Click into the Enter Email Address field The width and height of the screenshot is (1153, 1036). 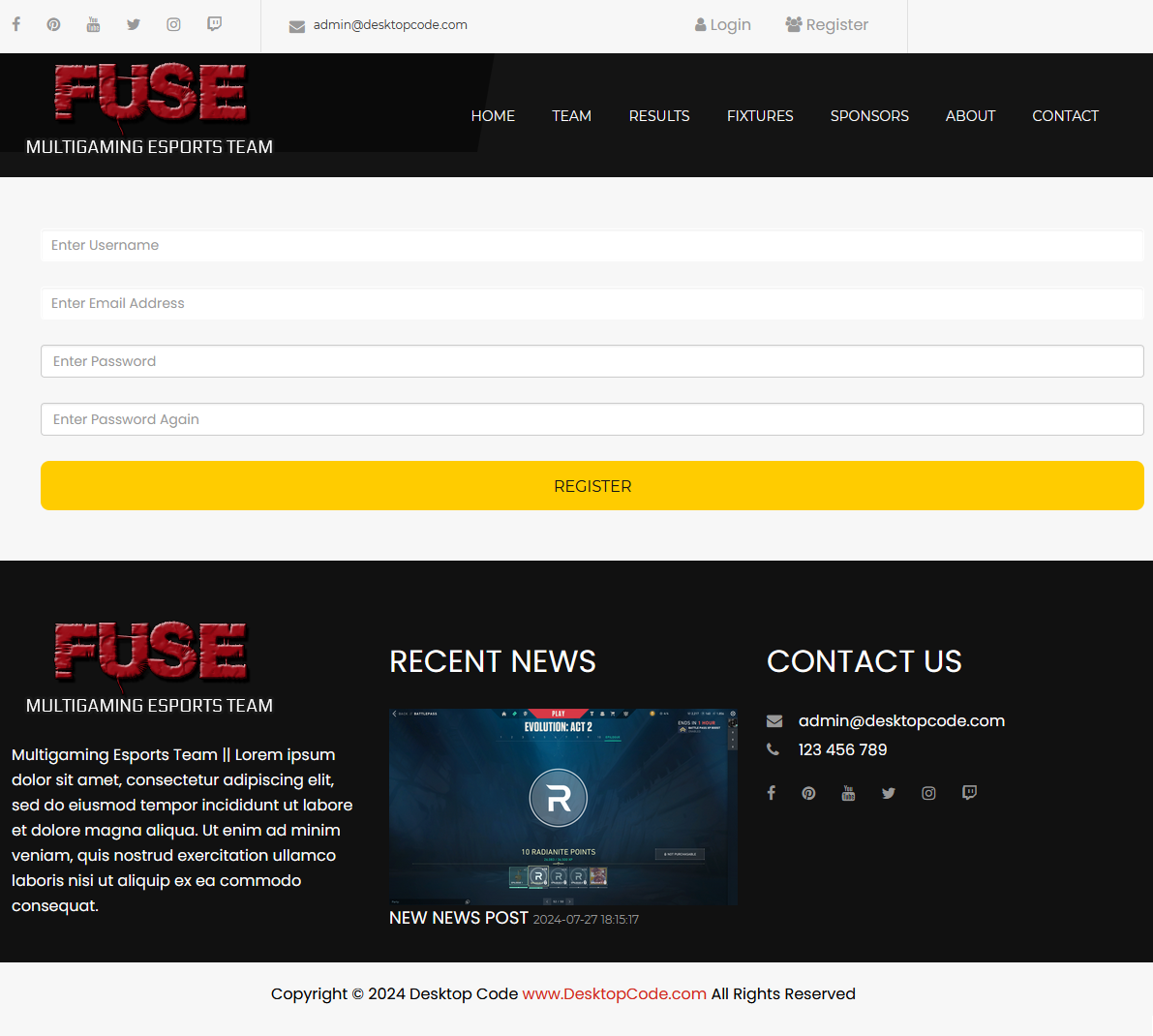pos(592,304)
